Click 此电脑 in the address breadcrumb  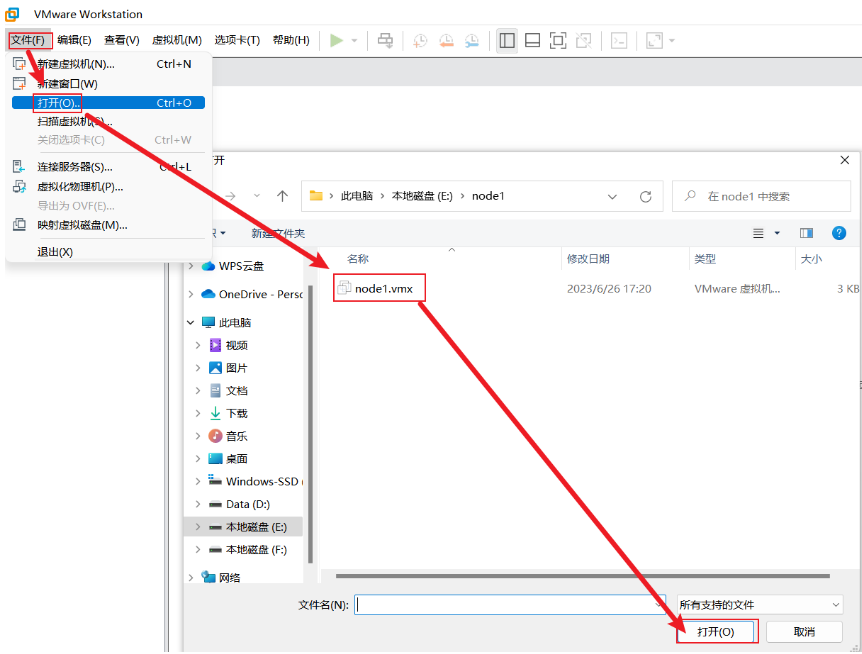[x=357, y=196]
